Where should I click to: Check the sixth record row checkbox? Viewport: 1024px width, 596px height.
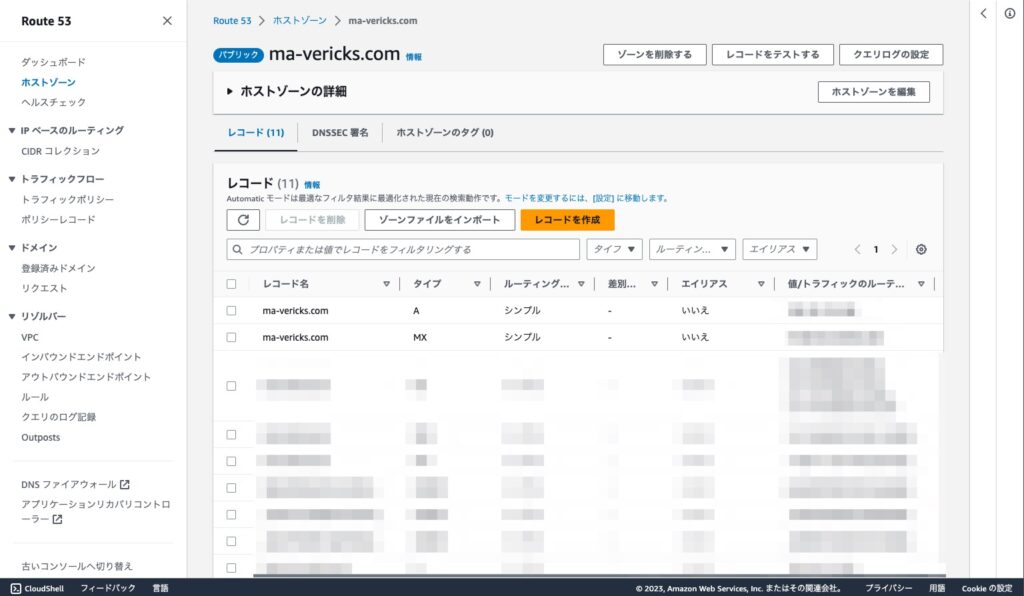(x=231, y=488)
